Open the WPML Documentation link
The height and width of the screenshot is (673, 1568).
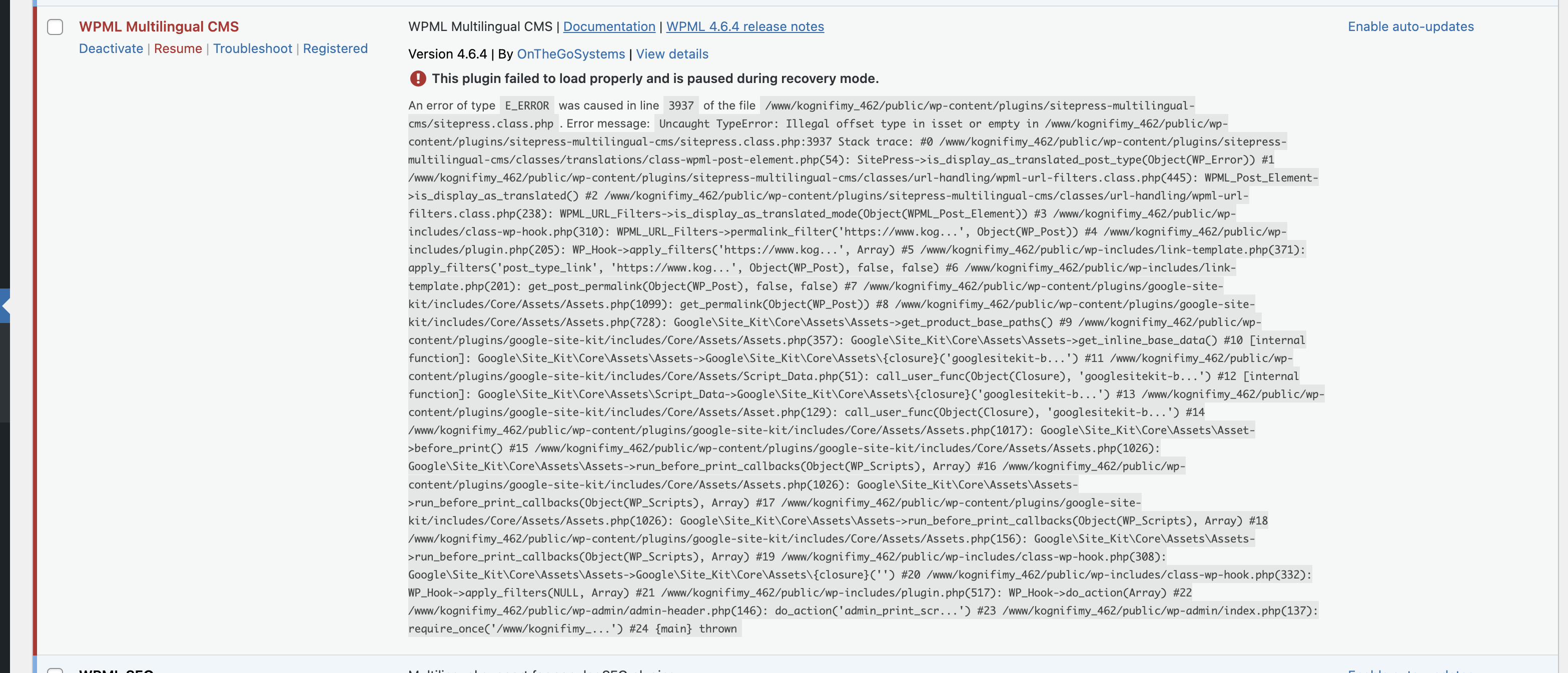pyautogui.click(x=609, y=27)
